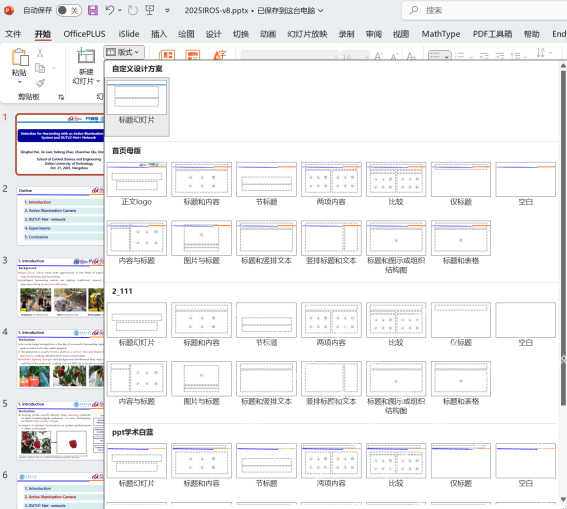Click the Undo arrow icon
Viewport: 567px width, 509px height.
click(x=110, y=10)
